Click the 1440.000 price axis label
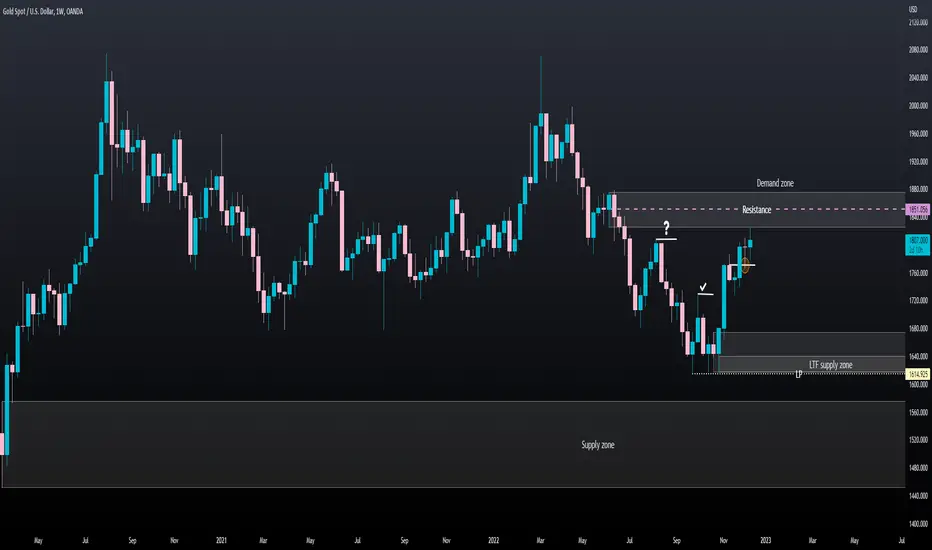Image resolution: width=932 pixels, height=550 pixels. point(918,496)
